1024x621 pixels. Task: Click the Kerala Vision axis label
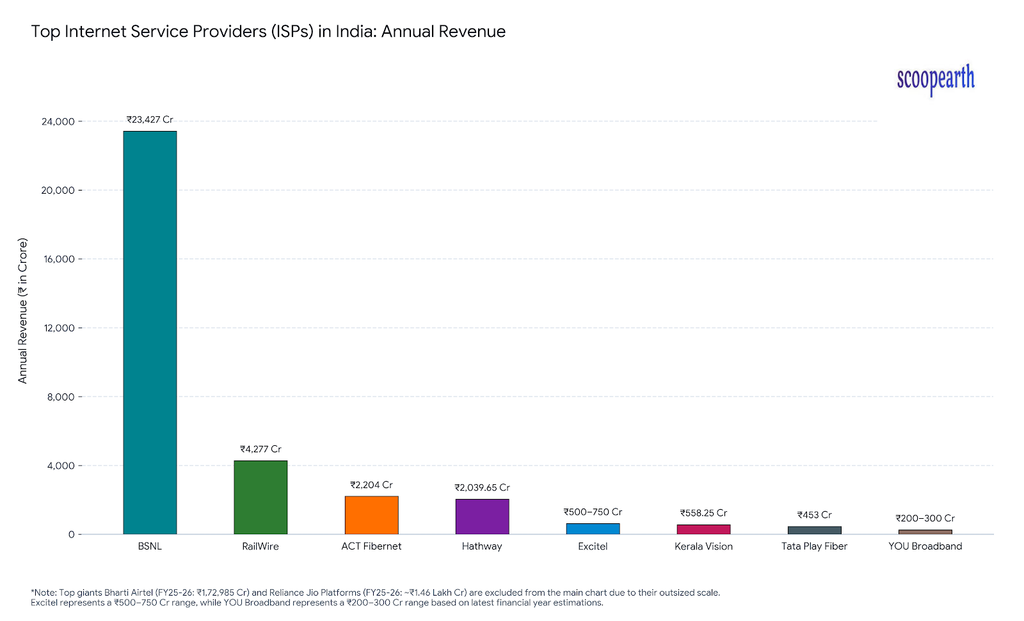click(x=703, y=546)
